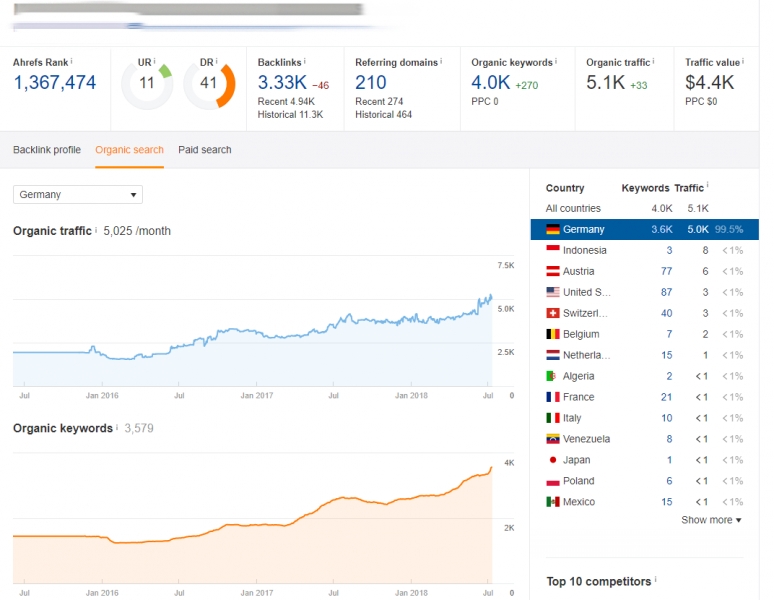Open the 210 referring domains link
This screenshot has width=774, height=600.
pos(371,83)
